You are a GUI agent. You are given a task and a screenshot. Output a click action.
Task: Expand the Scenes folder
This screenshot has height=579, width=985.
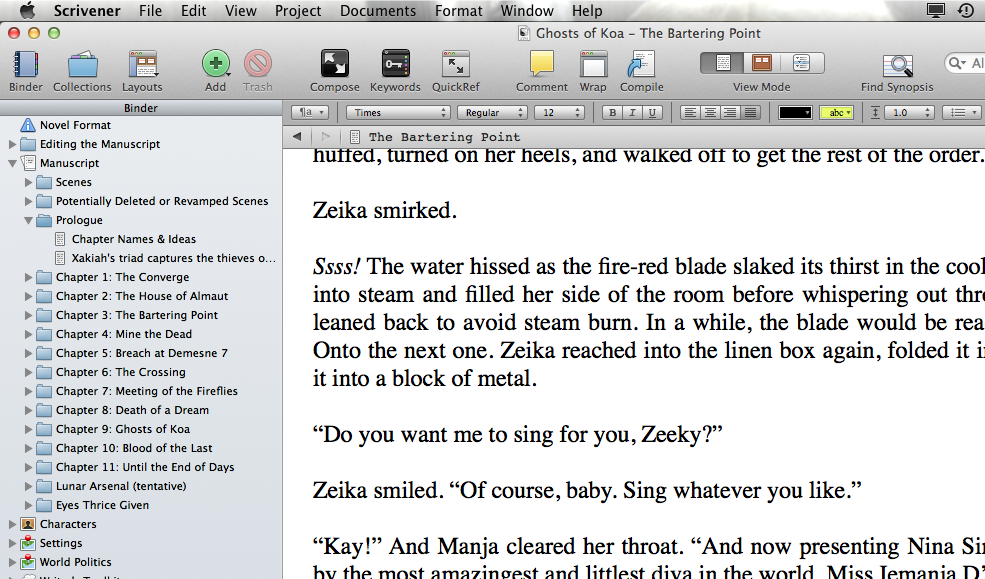click(28, 182)
